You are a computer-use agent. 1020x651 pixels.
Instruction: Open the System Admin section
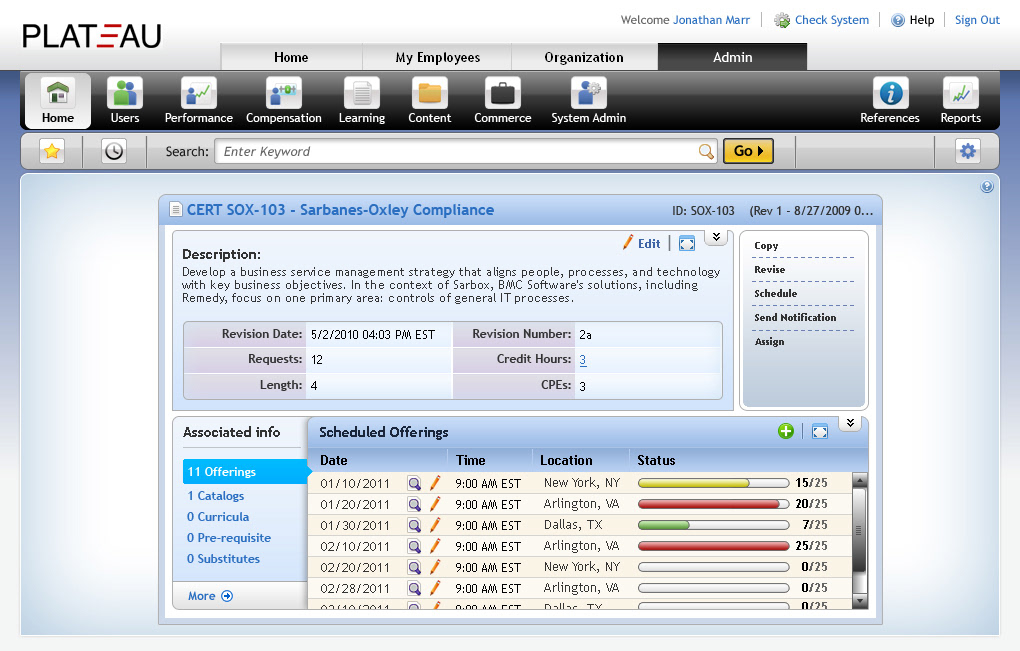589,101
